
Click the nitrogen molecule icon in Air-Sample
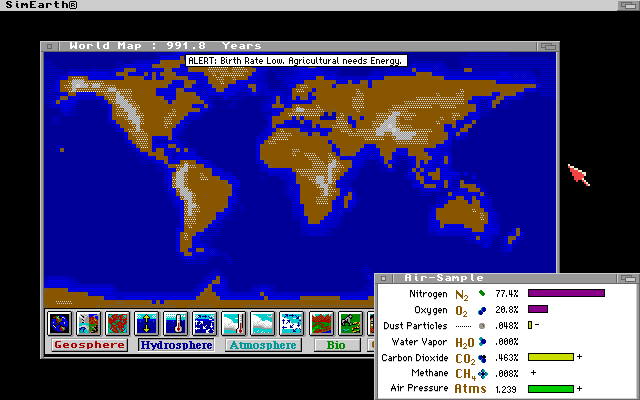click(482, 293)
